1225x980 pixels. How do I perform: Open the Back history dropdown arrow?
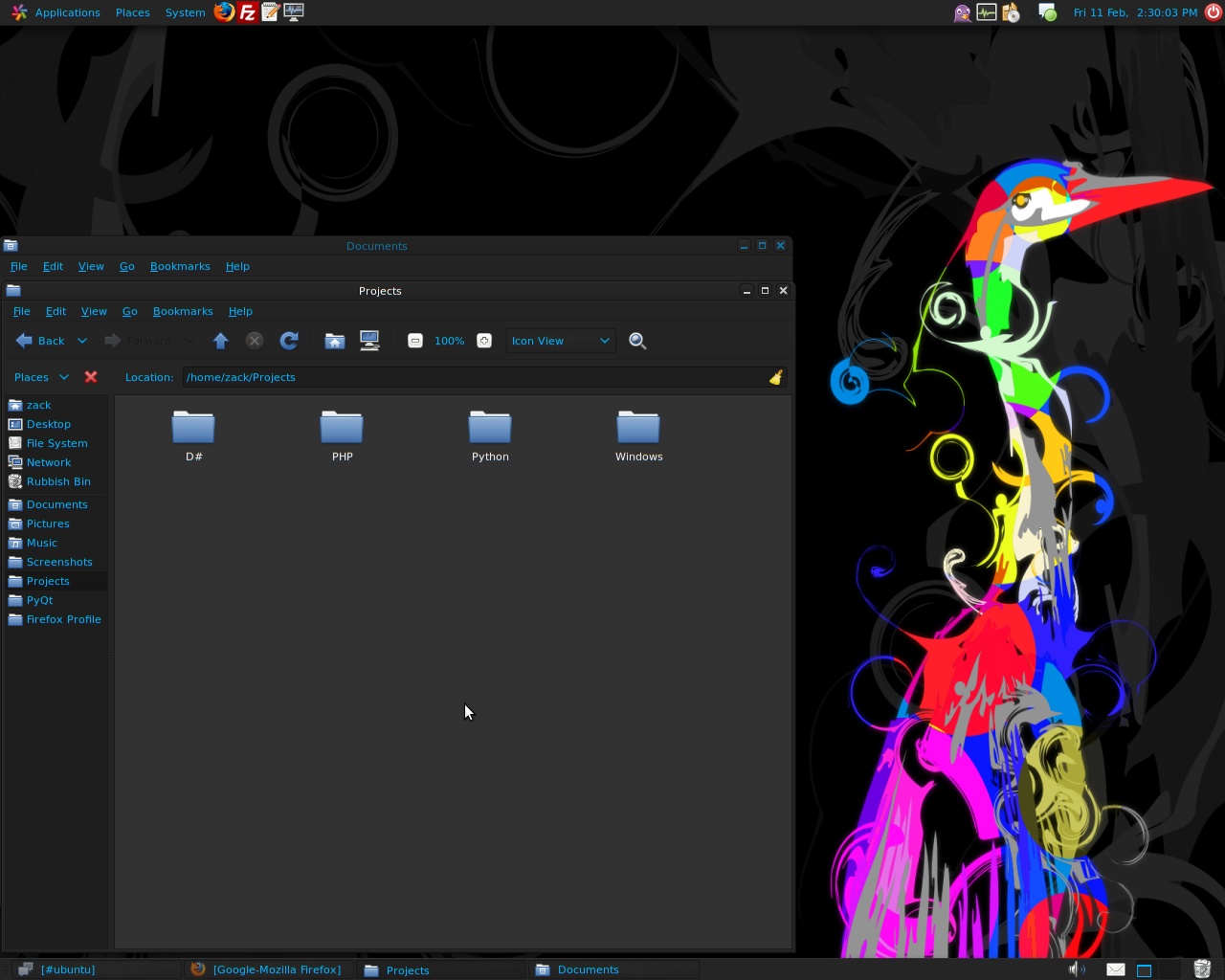[82, 341]
